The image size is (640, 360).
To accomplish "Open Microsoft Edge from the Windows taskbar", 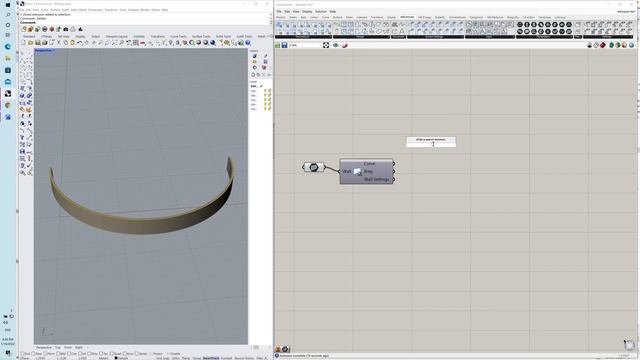I will [x=8, y=47].
